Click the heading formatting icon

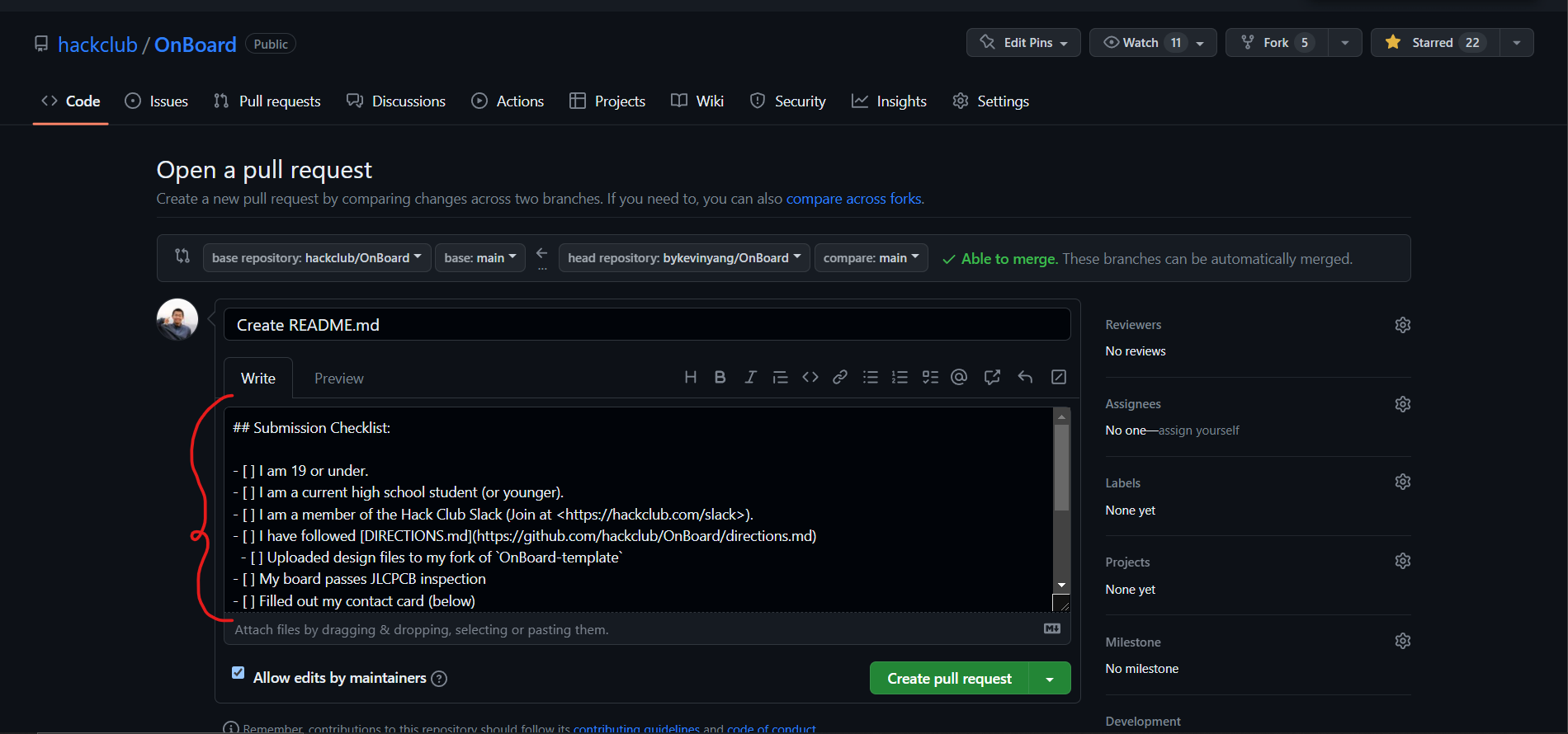[x=691, y=377]
